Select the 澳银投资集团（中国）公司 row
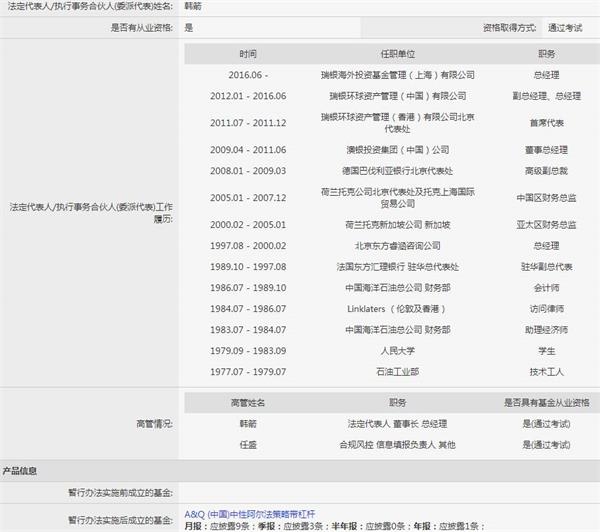This screenshot has width=600, height=532. click(x=397, y=149)
